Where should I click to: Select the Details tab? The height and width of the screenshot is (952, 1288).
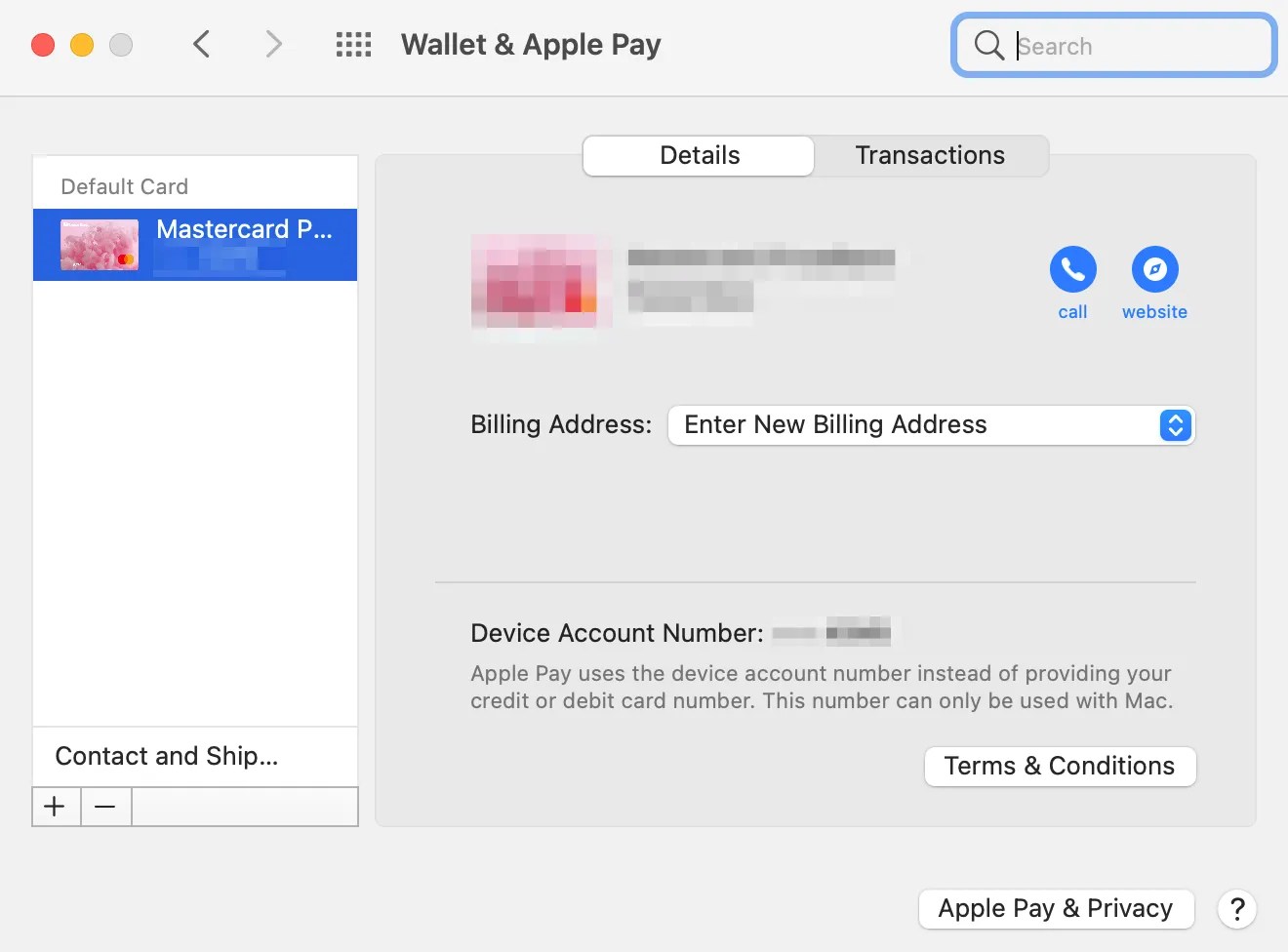pyautogui.click(x=699, y=155)
